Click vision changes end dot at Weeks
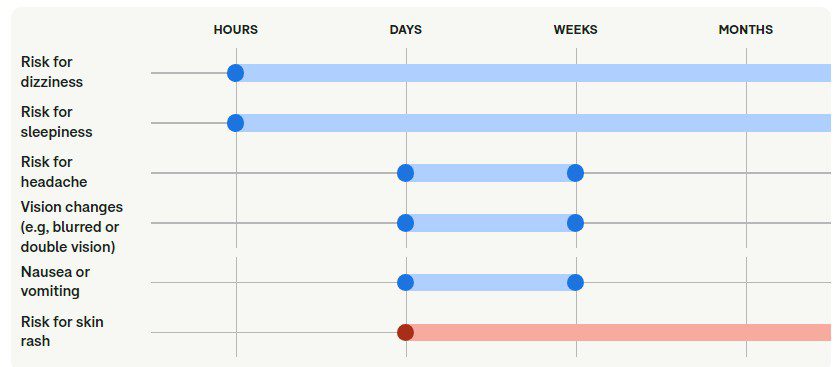The image size is (836, 367). tap(575, 223)
